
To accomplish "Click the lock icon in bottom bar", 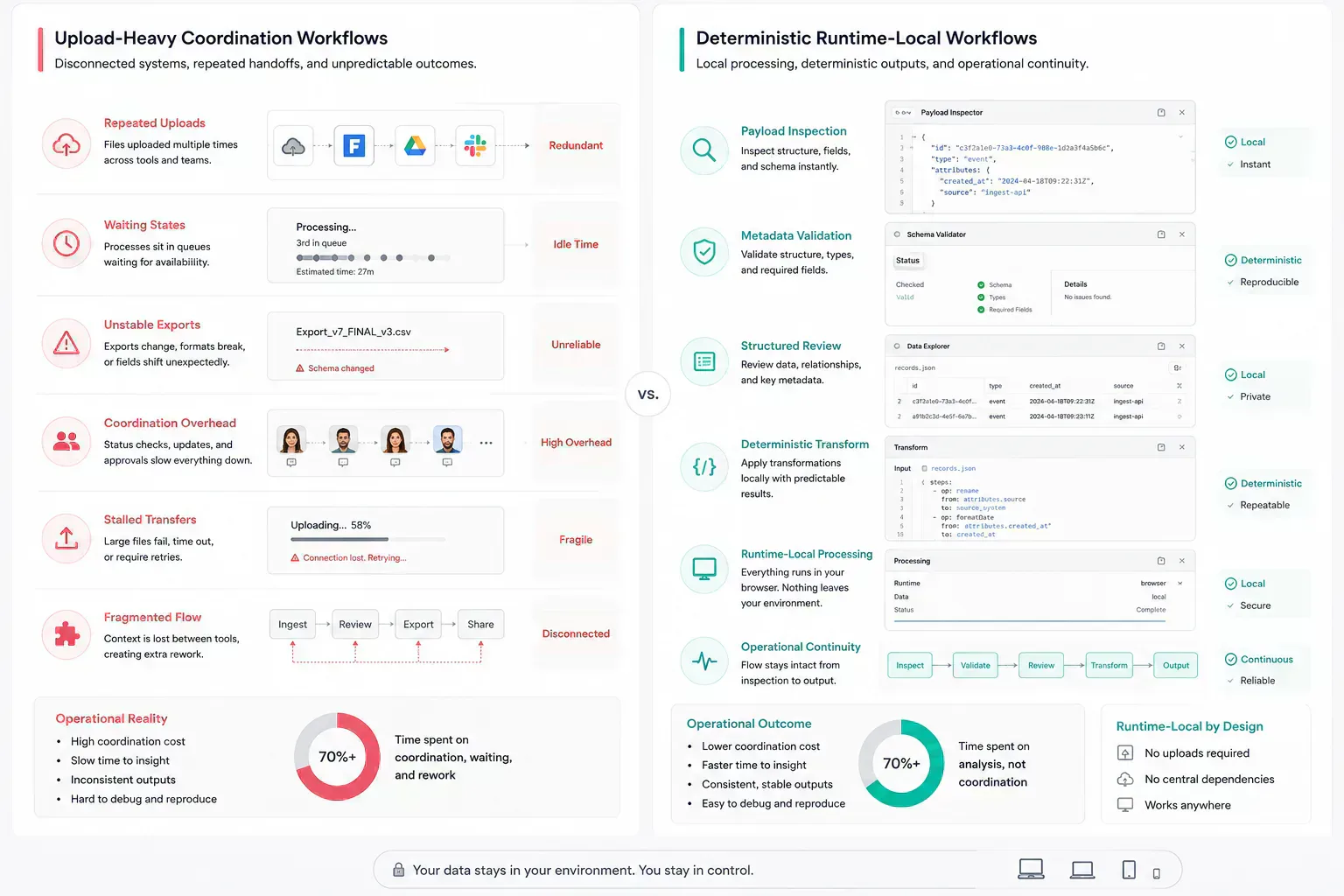I will pyautogui.click(x=398, y=870).
